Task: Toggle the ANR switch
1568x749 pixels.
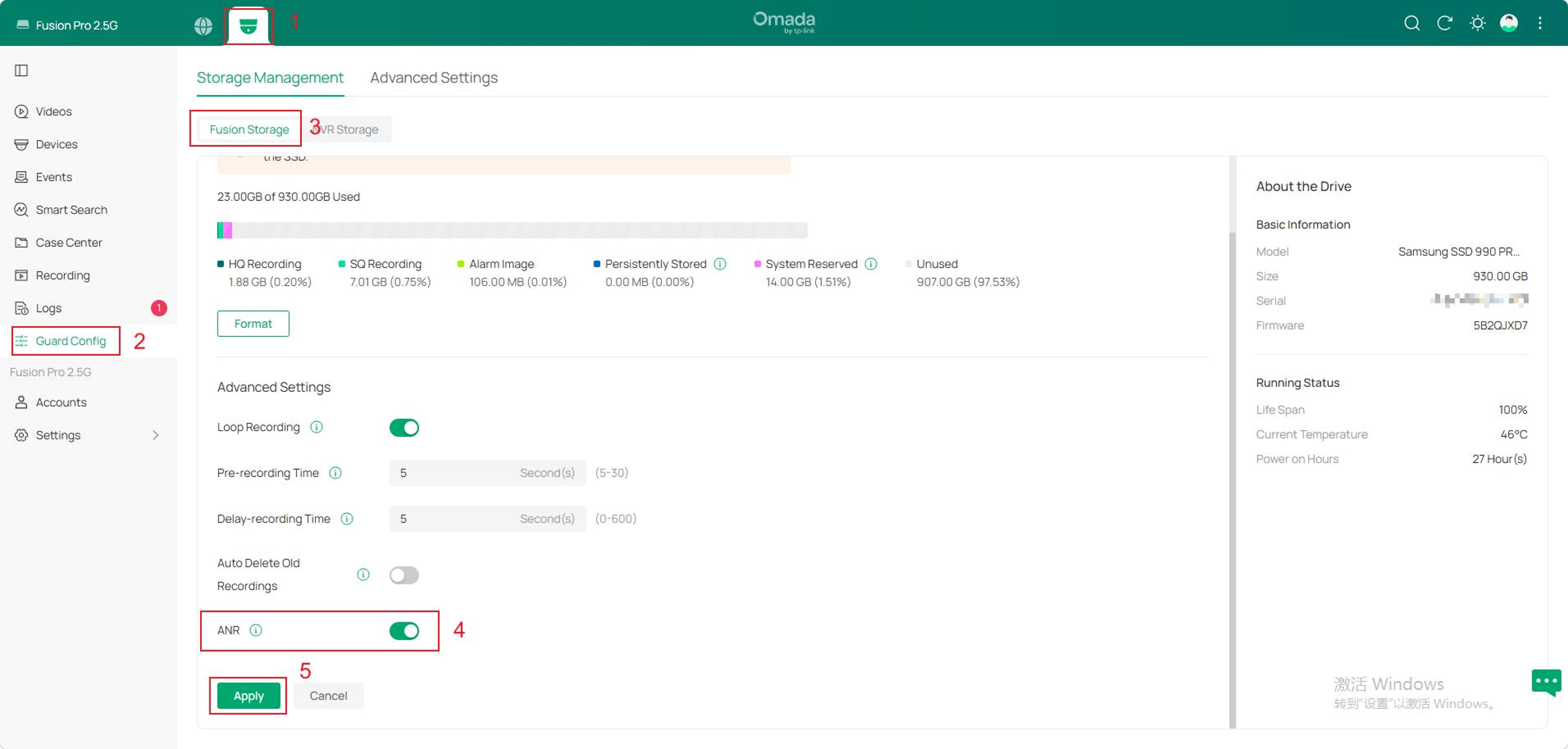Action: click(x=404, y=631)
